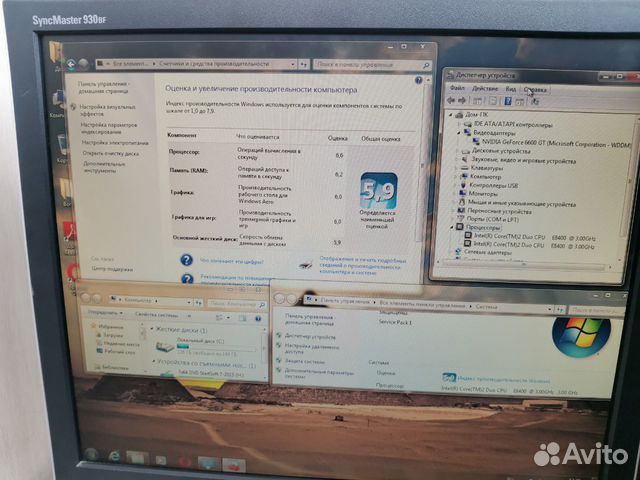Viewport: 640px width, 480px height.
Task: Open Панель управления - домашняя страница link
Action: pyautogui.click(x=103, y=87)
